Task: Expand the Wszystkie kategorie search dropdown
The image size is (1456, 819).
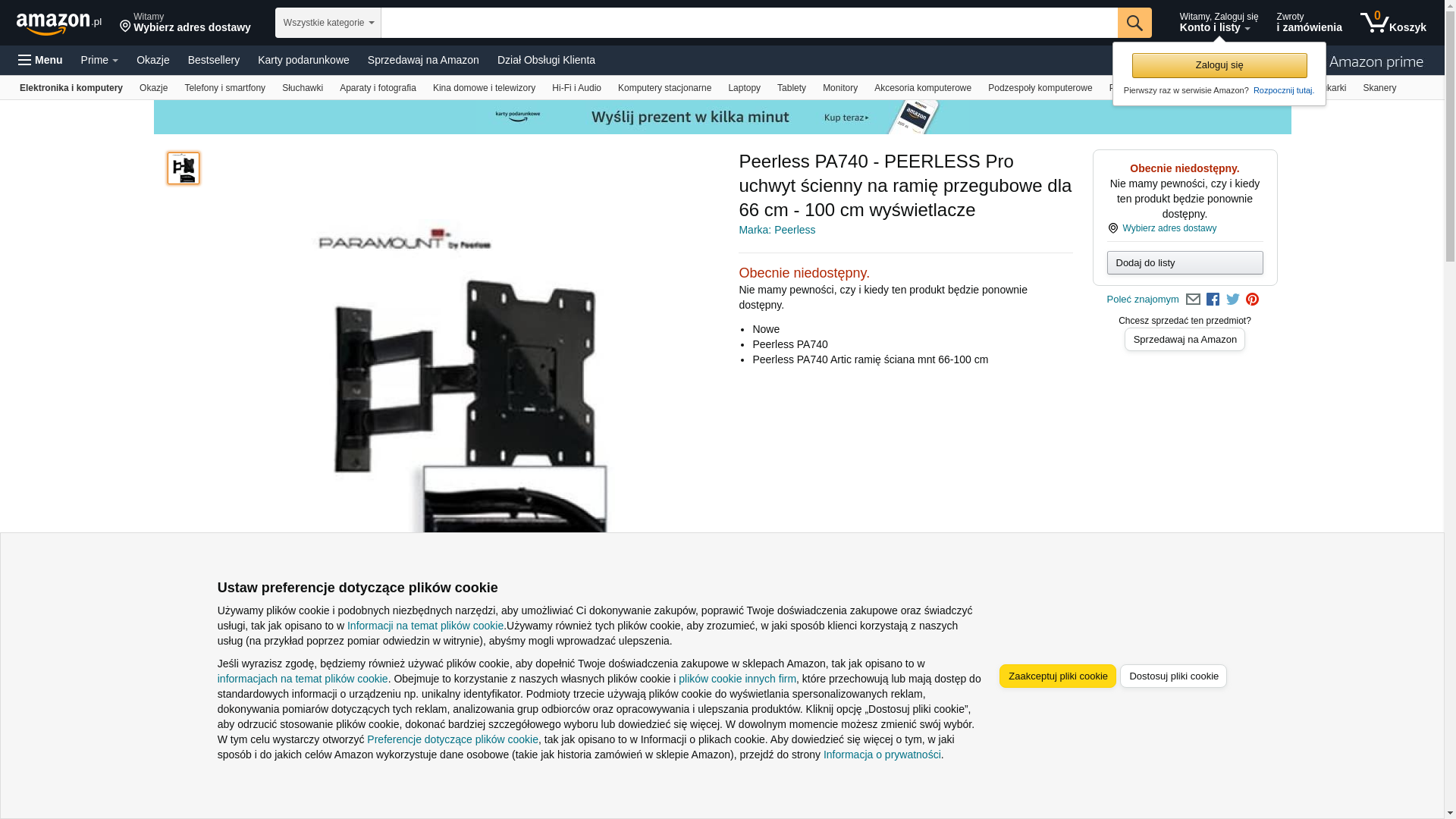Action: coord(328,23)
